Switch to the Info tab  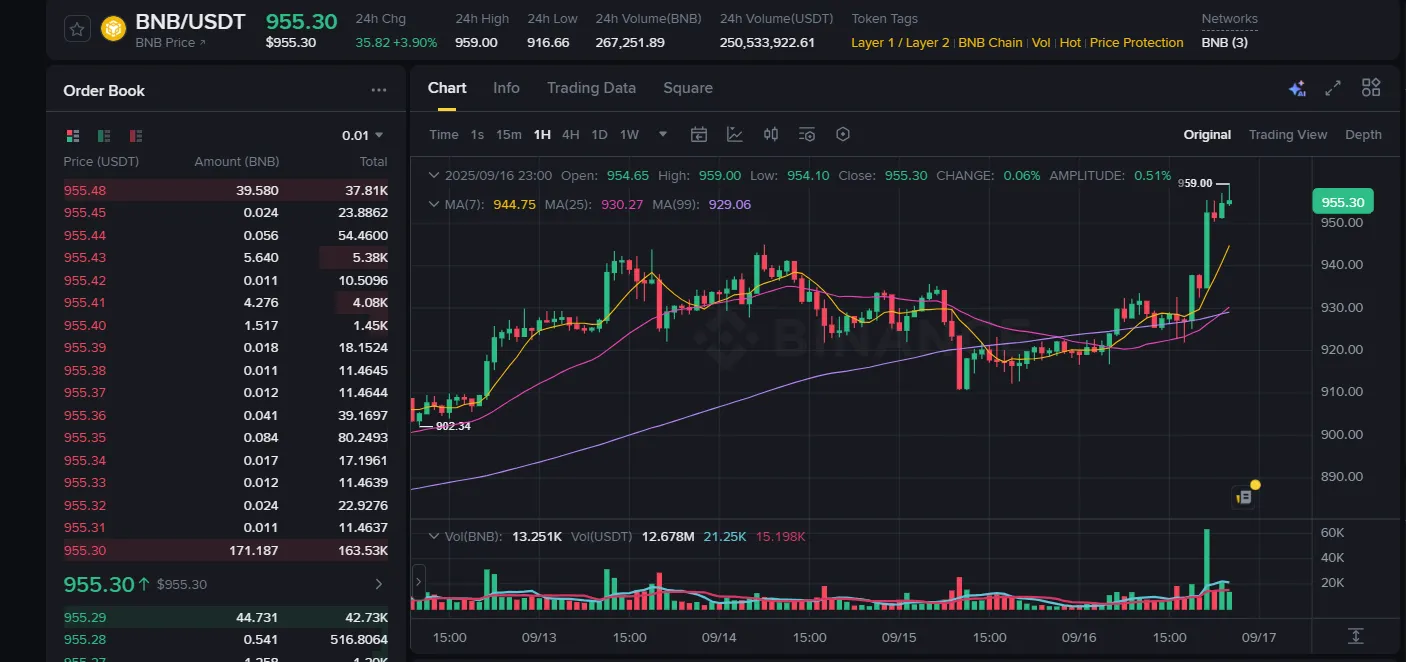[x=506, y=88]
